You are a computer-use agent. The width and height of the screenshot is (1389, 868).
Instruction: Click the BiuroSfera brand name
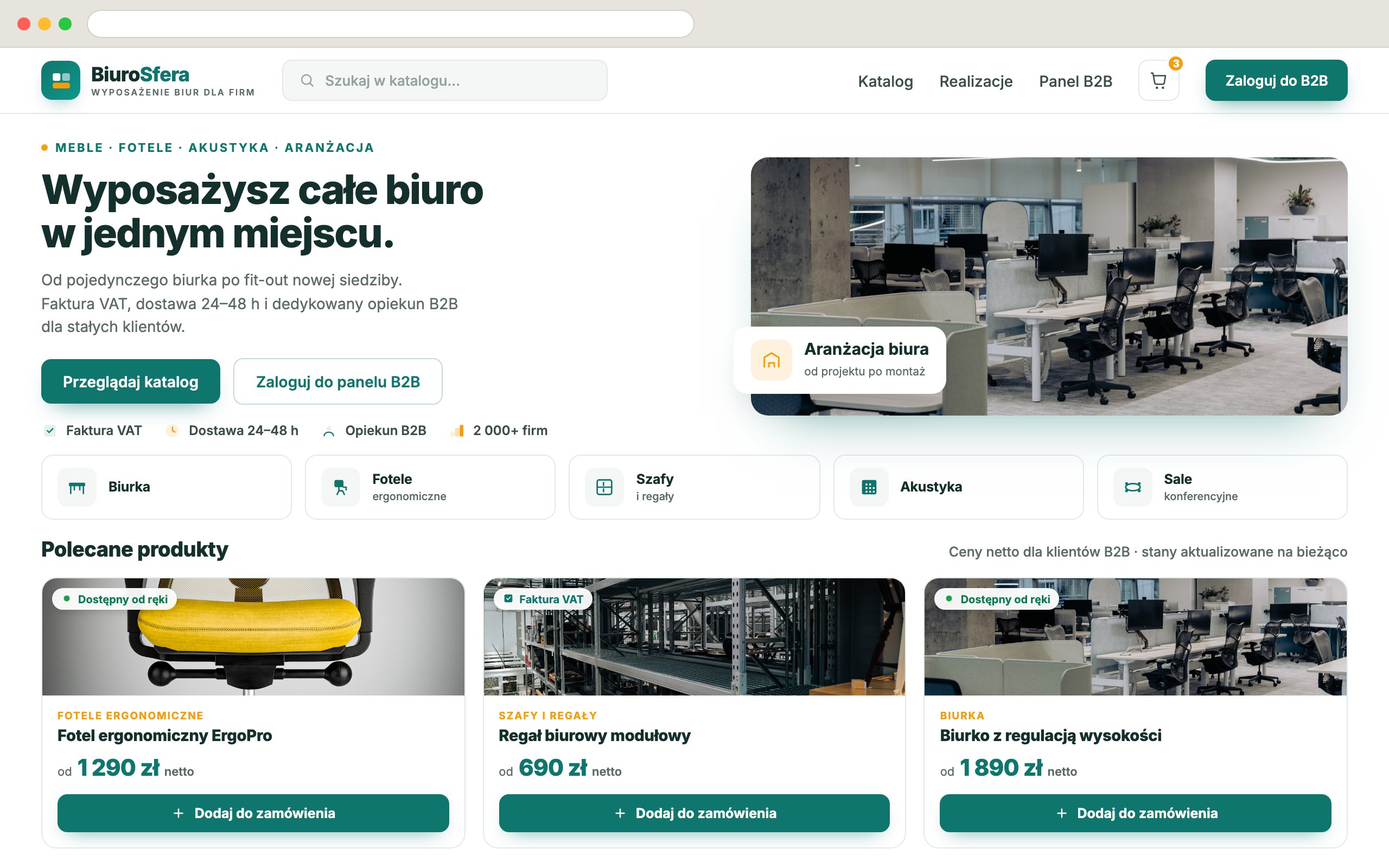[140, 75]
